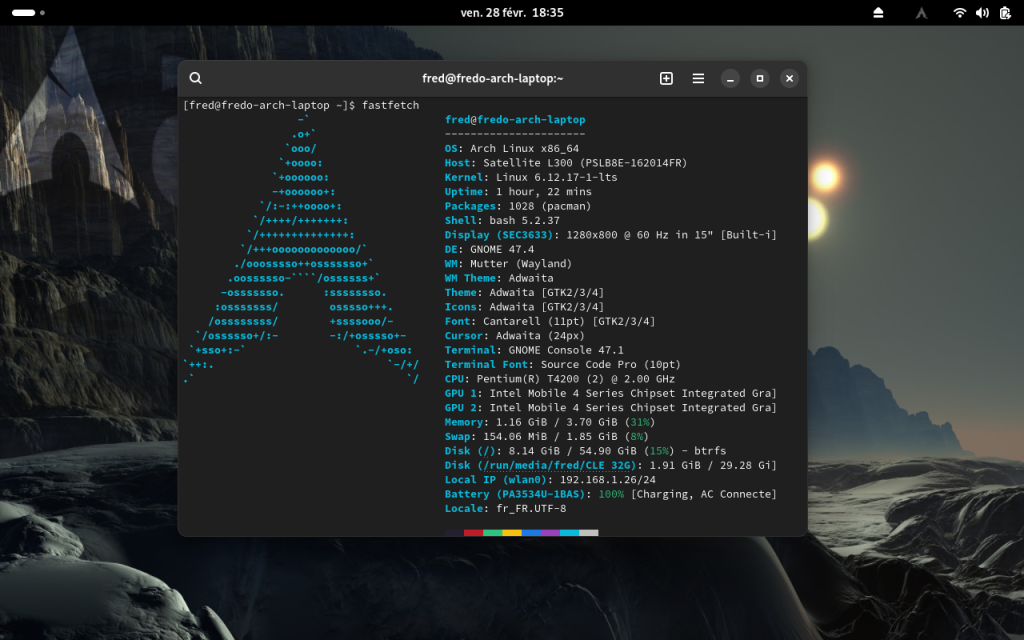Screen dimensions: 1024x640
Task: Click the Battery (PA3534U-1BAS) line
Action: [611, 493]
